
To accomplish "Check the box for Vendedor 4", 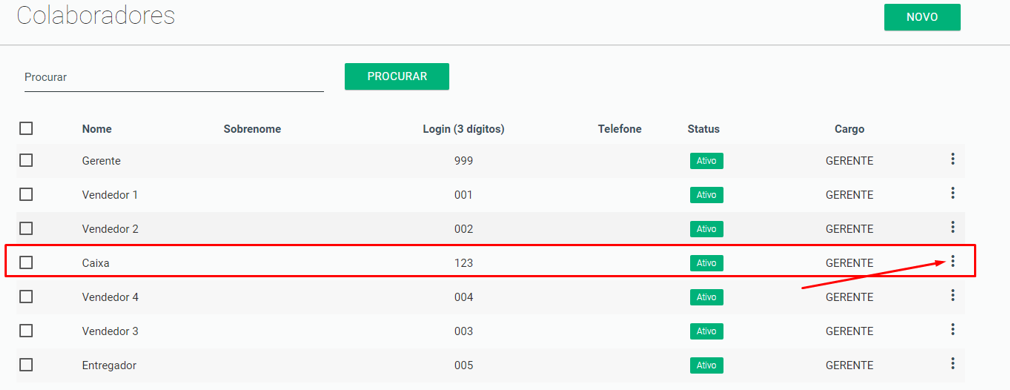I will coord(26,297).
